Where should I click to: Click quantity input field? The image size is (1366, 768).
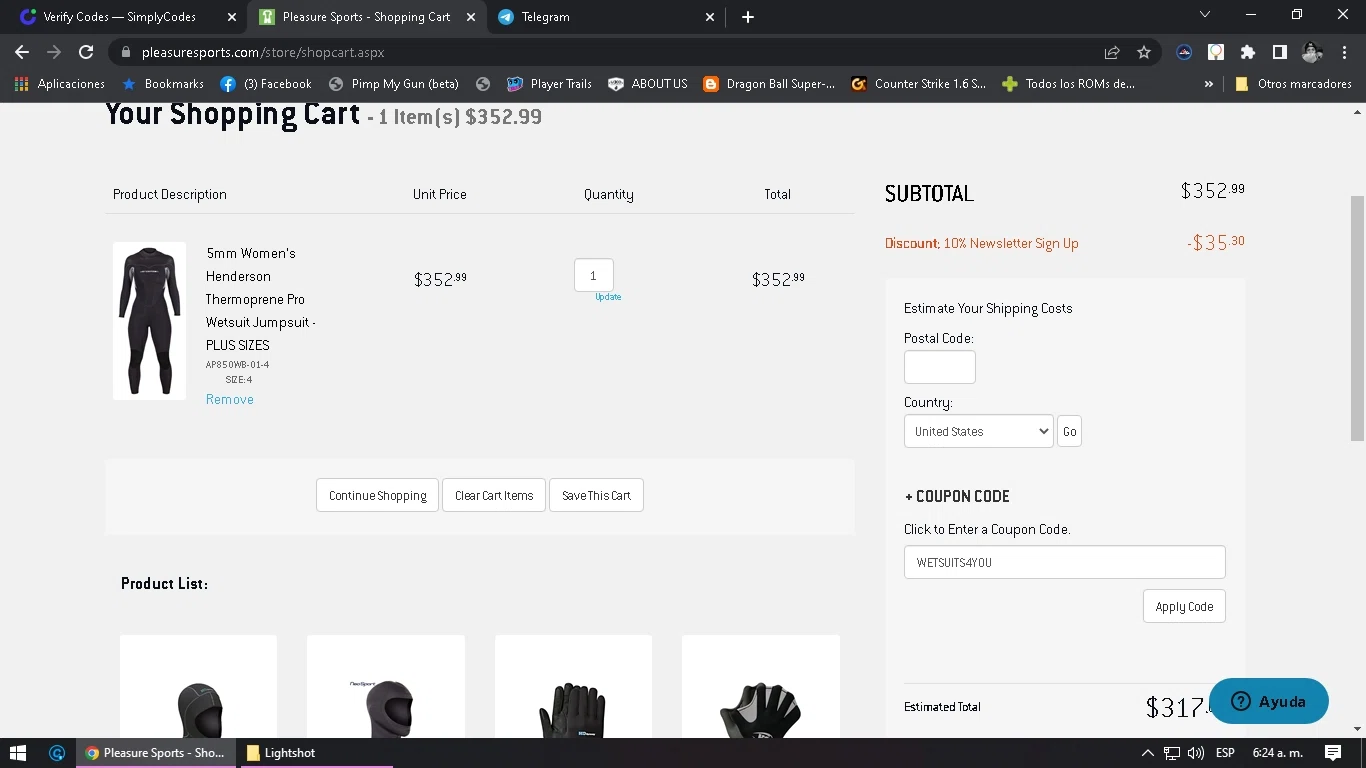(594, 275)
